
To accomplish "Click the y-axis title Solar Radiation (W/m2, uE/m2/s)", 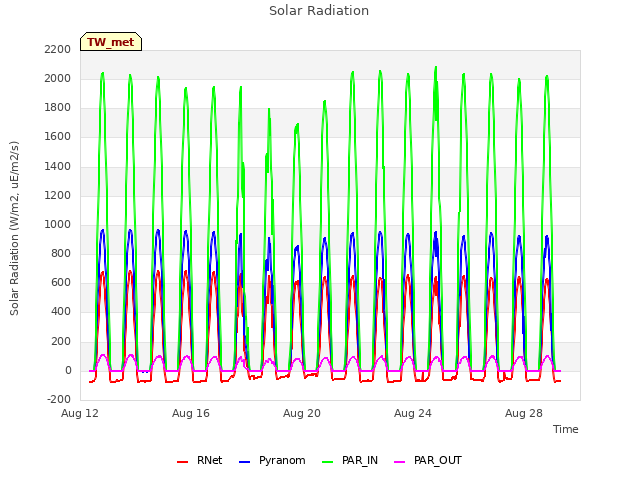I will pos(14,228).
